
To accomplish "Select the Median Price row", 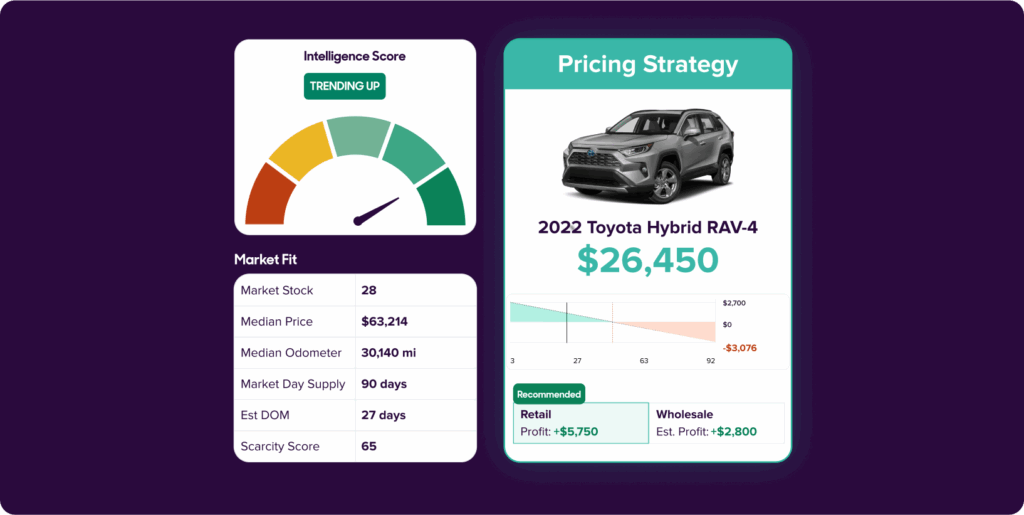I will tap(355, 322).
